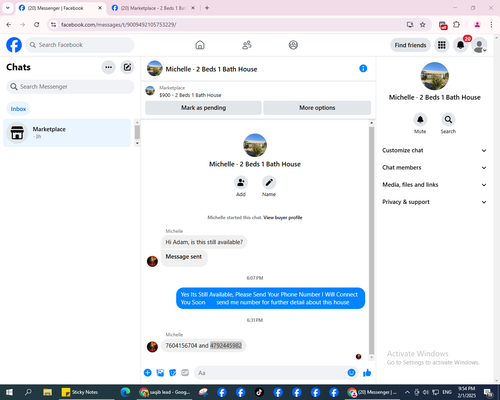
Task: Open Chats options three-dot button
Action: click(109, 67)
